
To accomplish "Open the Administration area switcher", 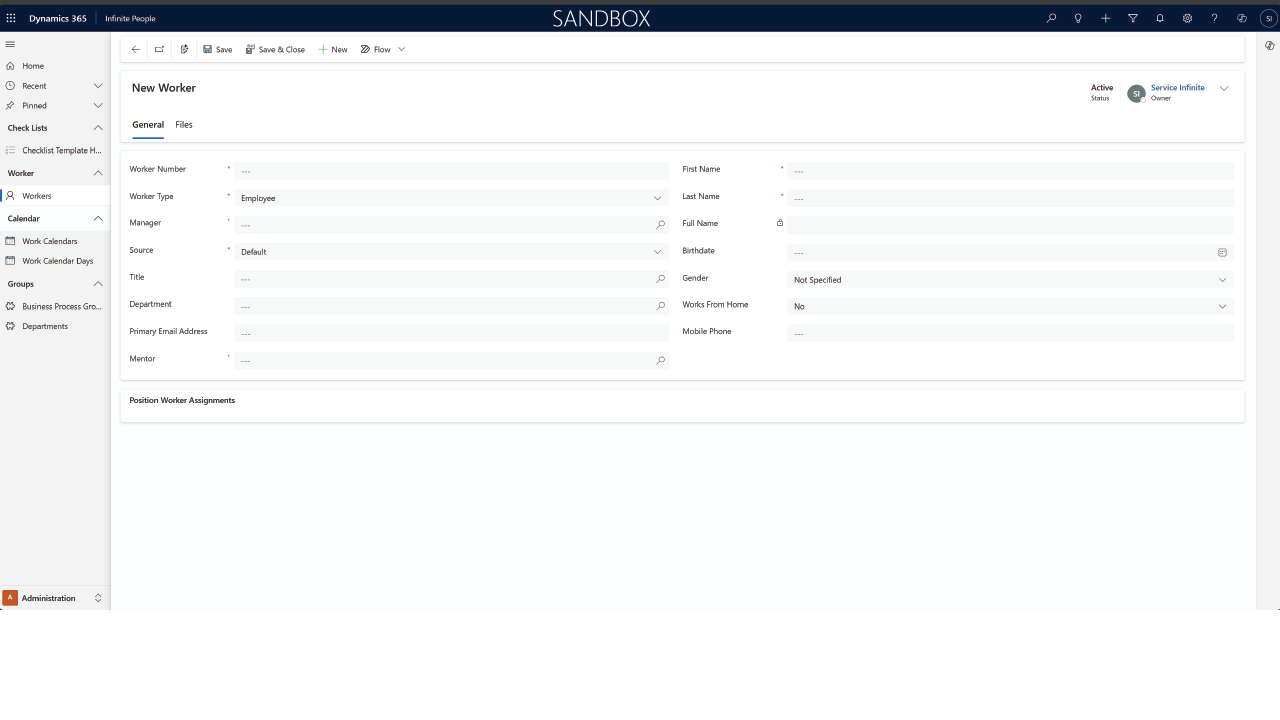I will click(x=55, y=598).
